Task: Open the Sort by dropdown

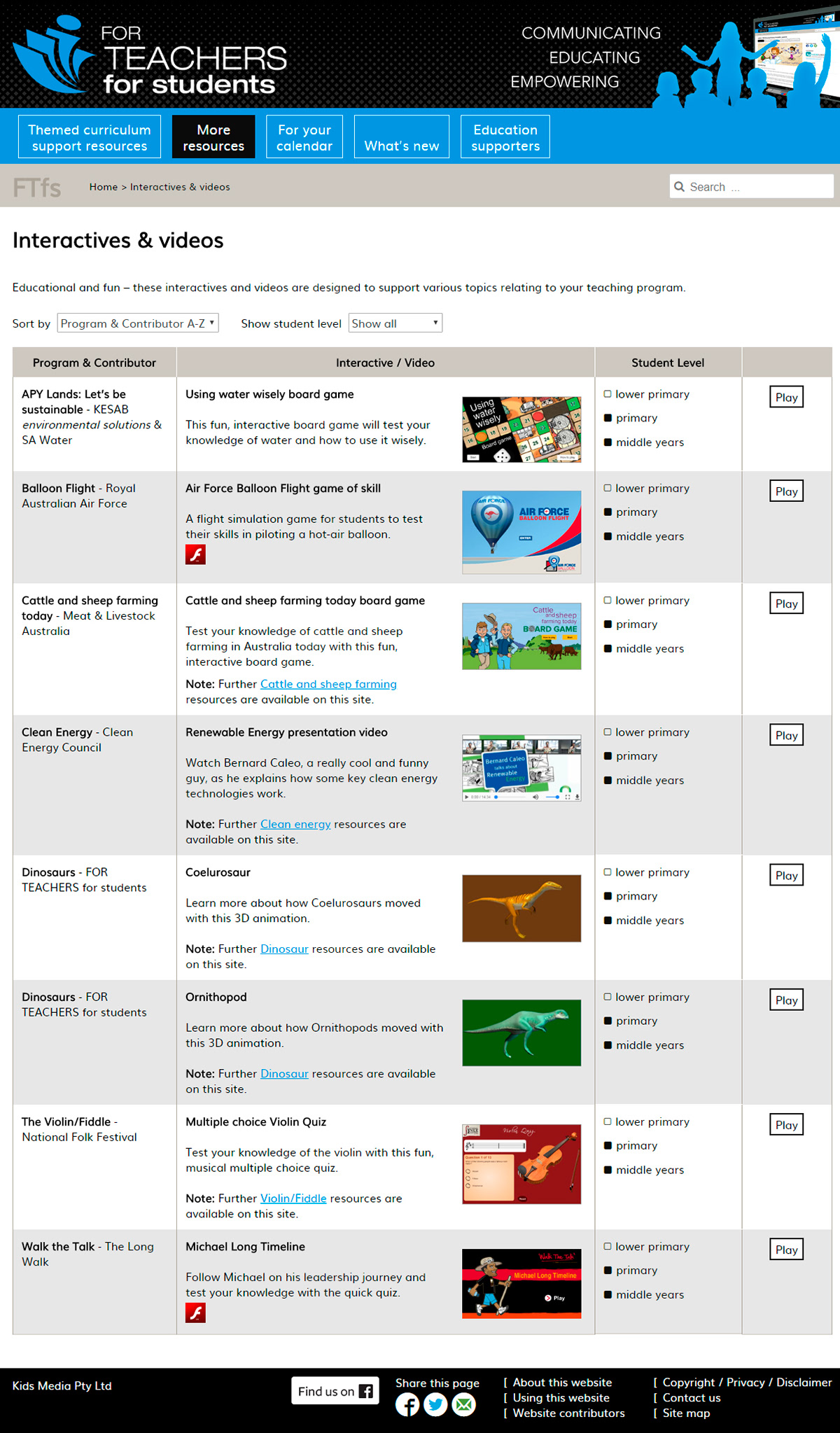Action: click(x=138, y=323)
